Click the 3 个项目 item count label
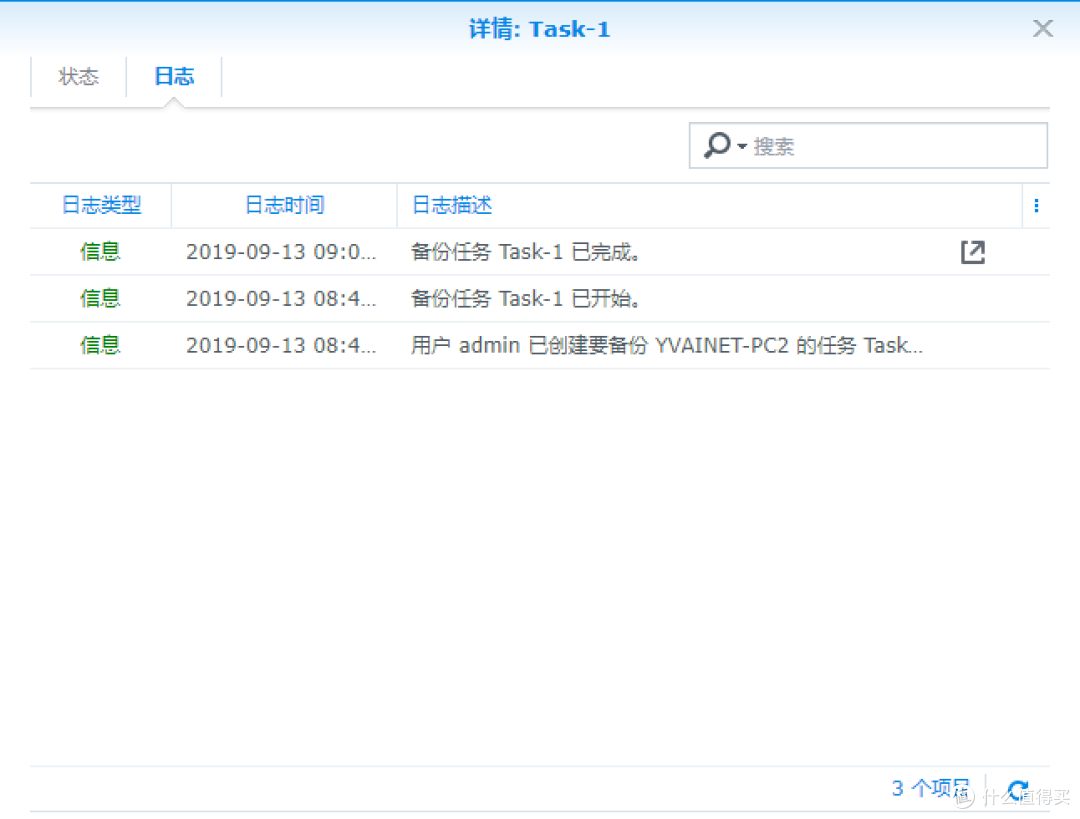This screenshot has height=819, width=1080. (x=930, y=789)
